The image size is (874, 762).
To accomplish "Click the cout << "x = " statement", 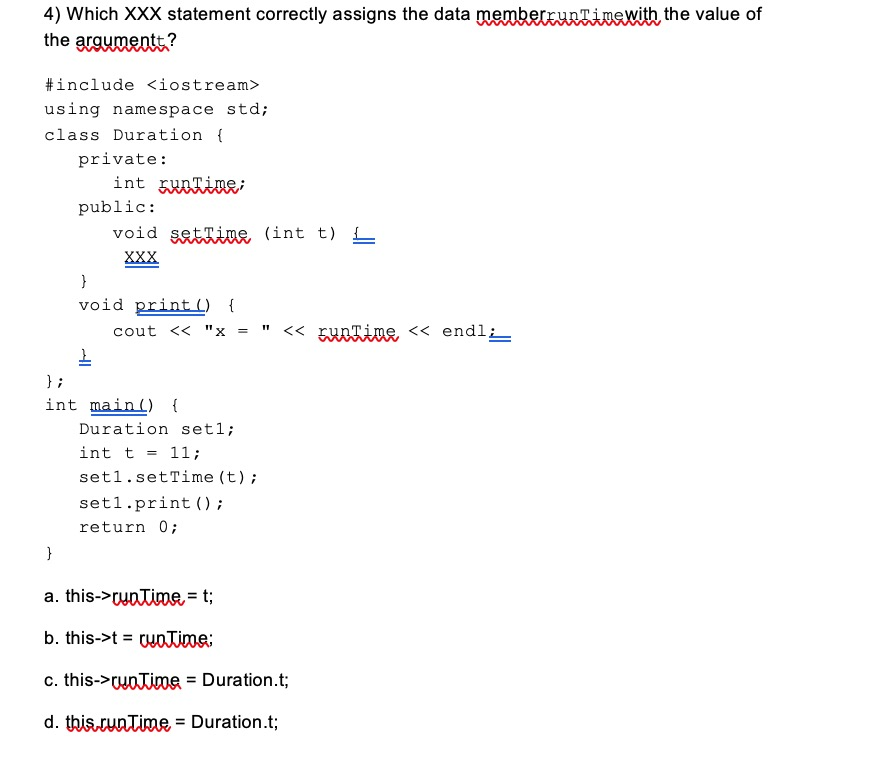I will [x=312, y=331].
